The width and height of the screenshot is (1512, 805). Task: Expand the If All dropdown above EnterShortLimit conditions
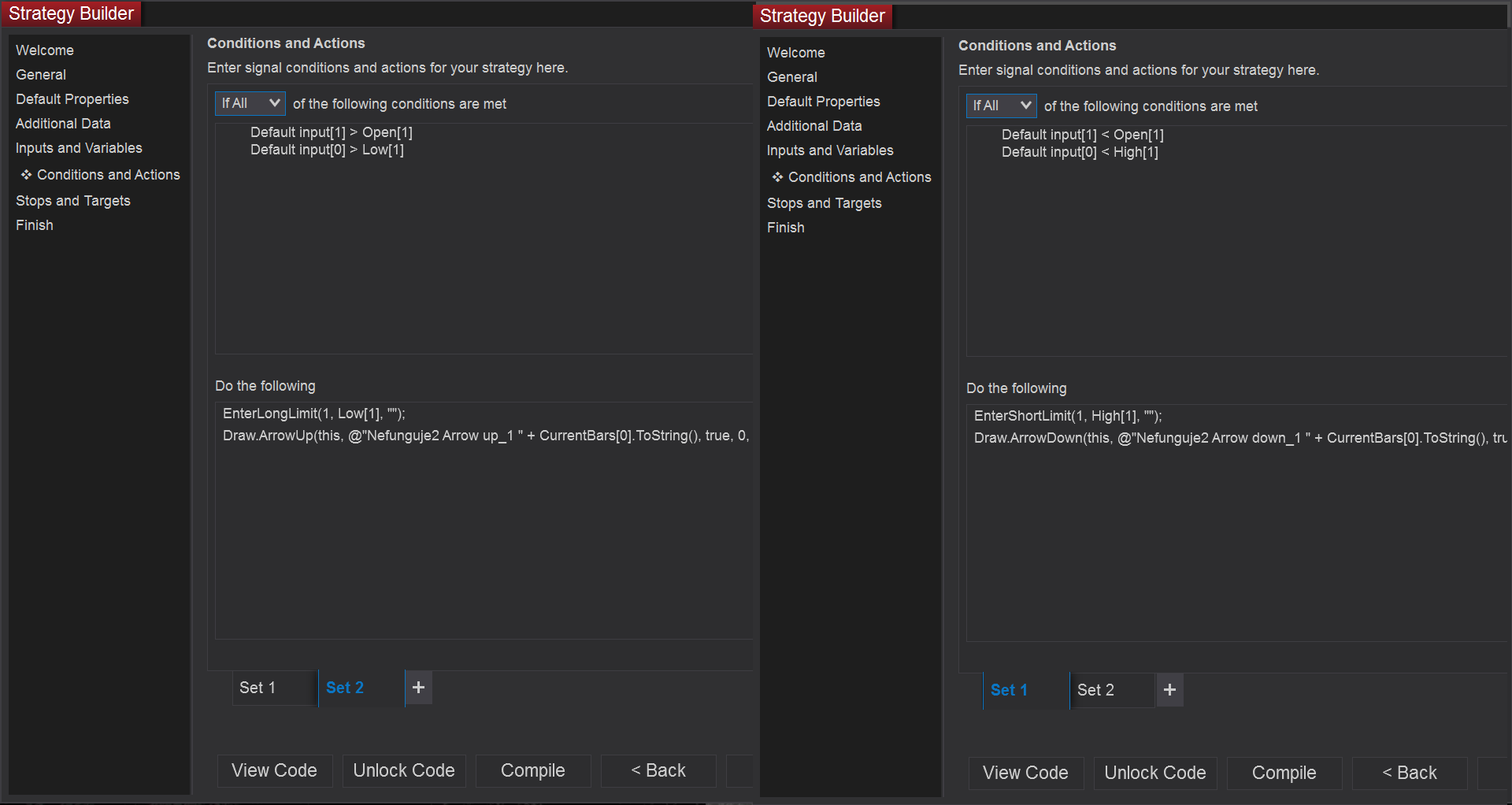coord(1001,106)
